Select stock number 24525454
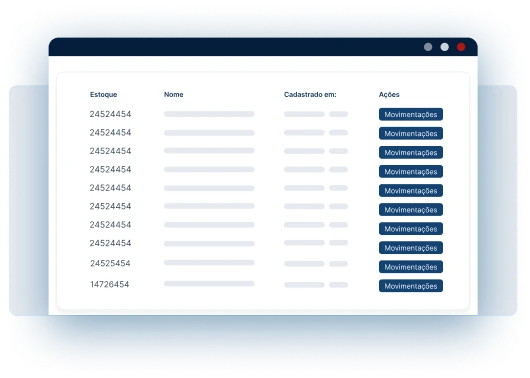The height and width of the screenshot is (378, 530). [110, 263]
